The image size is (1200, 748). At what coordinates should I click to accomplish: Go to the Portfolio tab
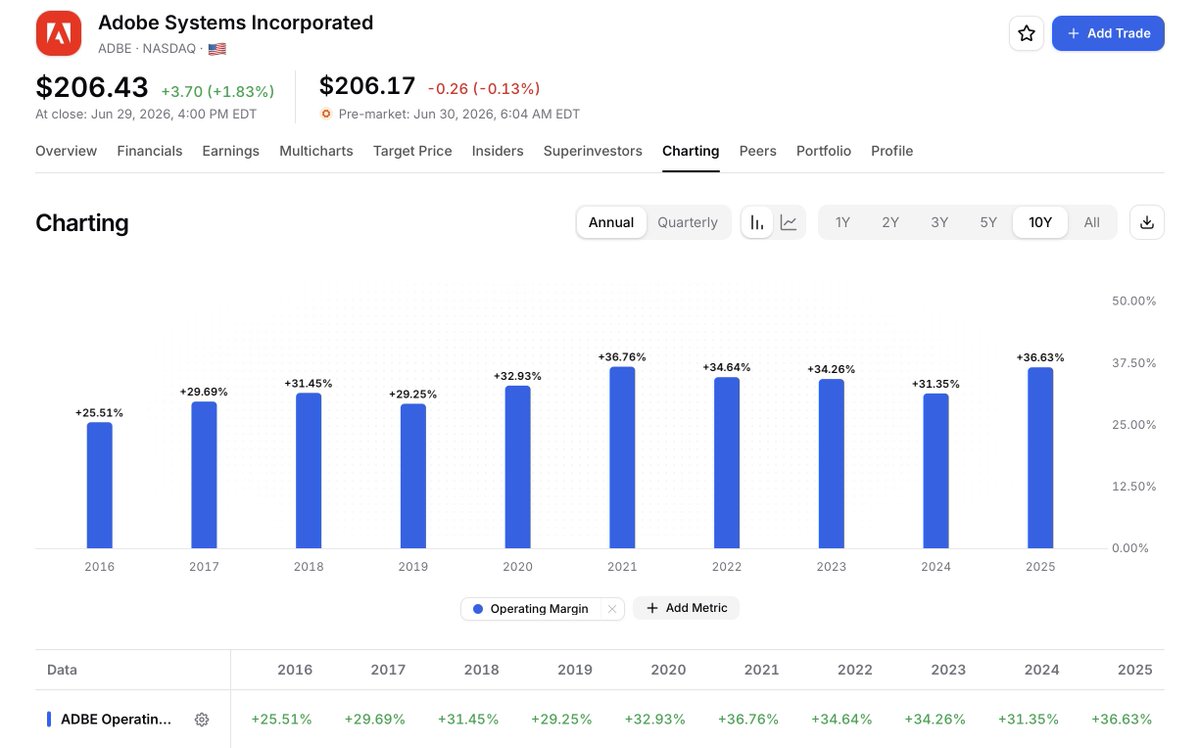(x=824, y=151)
